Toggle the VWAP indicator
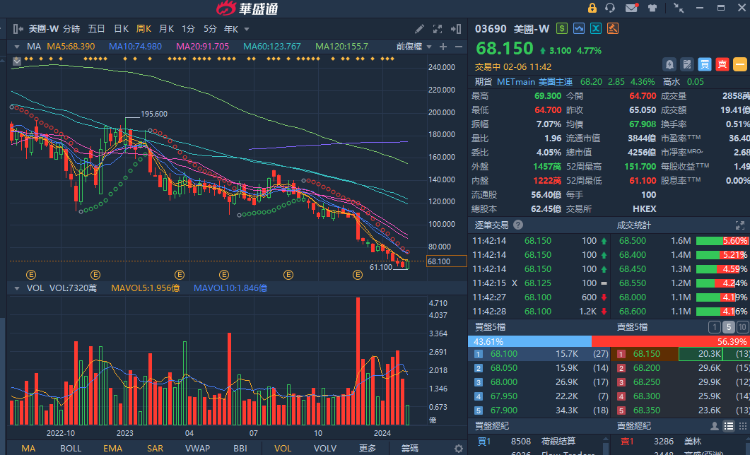The height and width of the screenshot is (455, 750). (197, 448)
